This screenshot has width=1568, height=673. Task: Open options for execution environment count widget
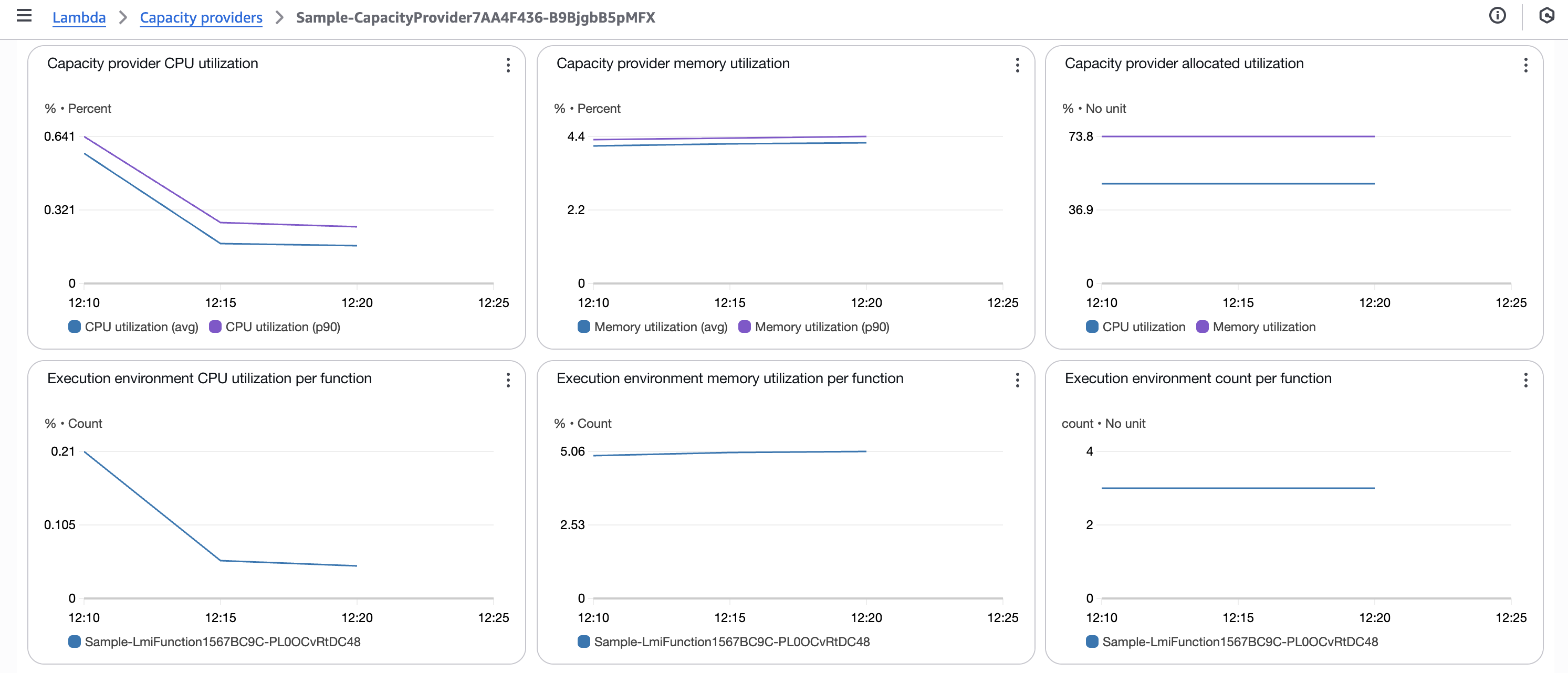[1525, 380]
